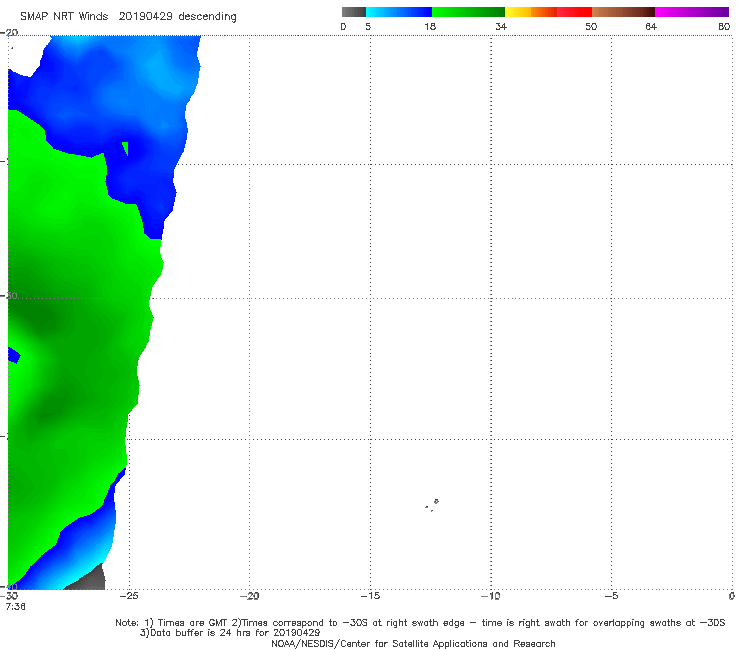Click the longitude axis label '-5'

[611, 596]
